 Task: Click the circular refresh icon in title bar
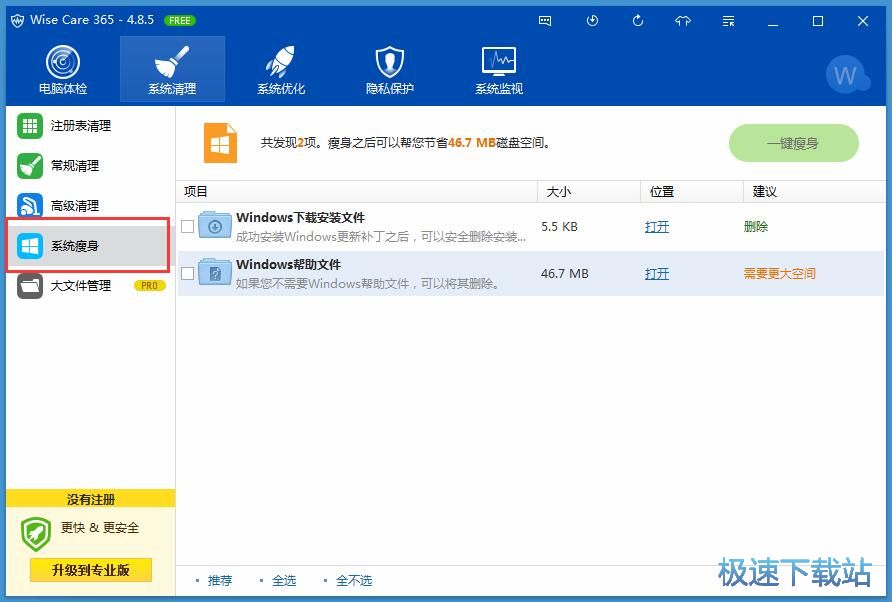click(638, 21)
